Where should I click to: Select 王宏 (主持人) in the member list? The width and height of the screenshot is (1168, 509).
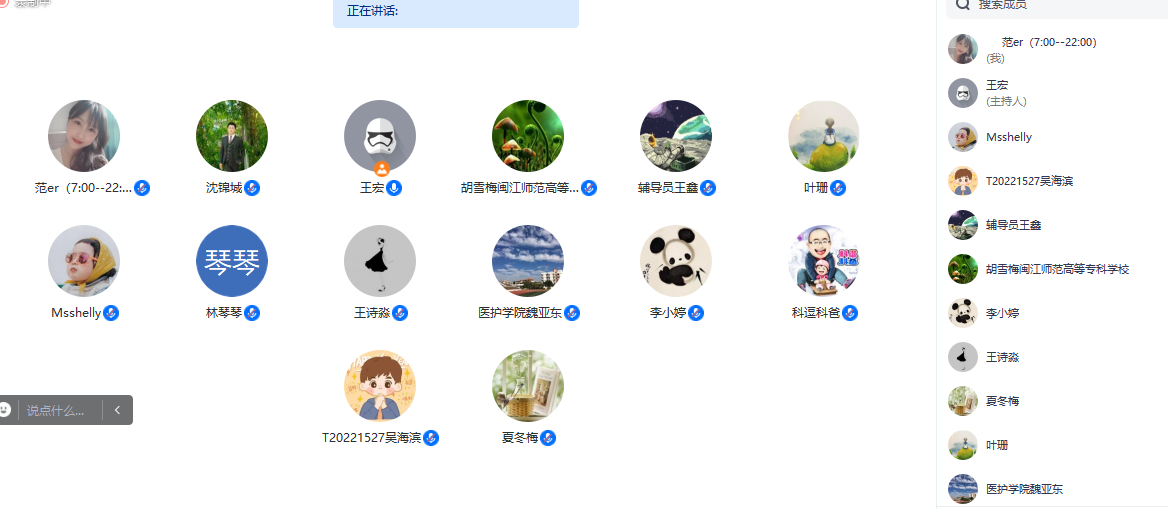(x=1052, y=93)
